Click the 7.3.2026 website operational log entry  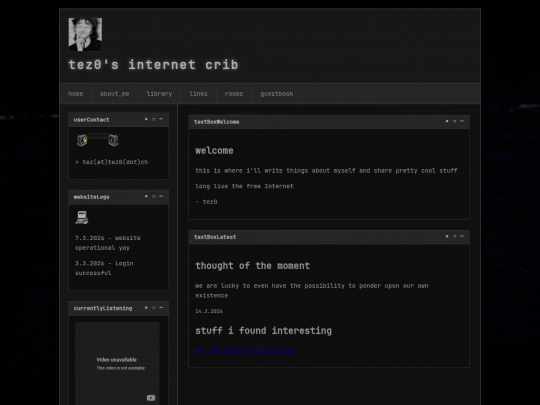coord(108,243)
